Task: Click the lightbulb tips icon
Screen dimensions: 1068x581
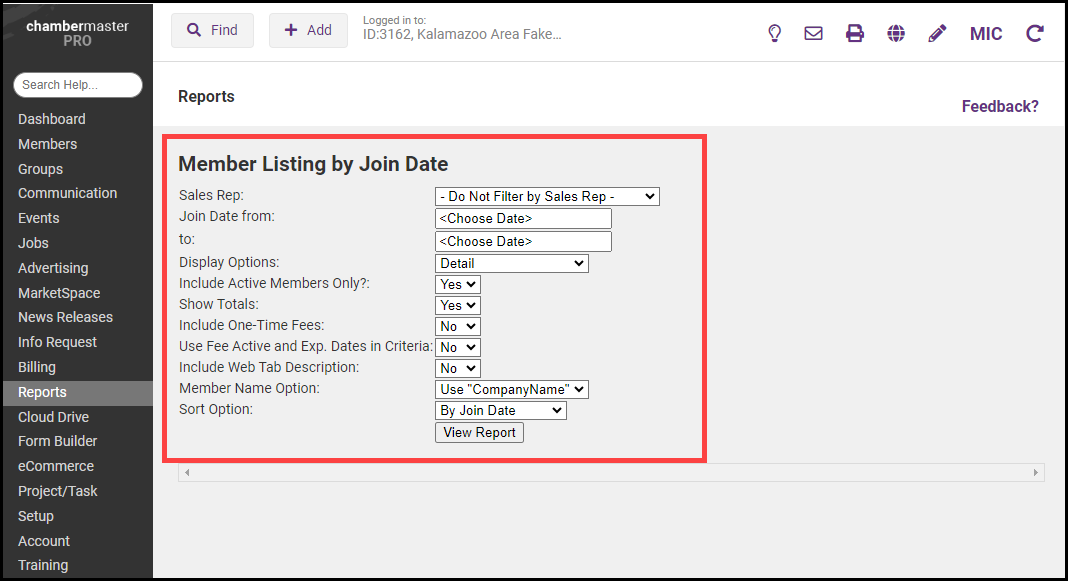Action: point(774,33)
